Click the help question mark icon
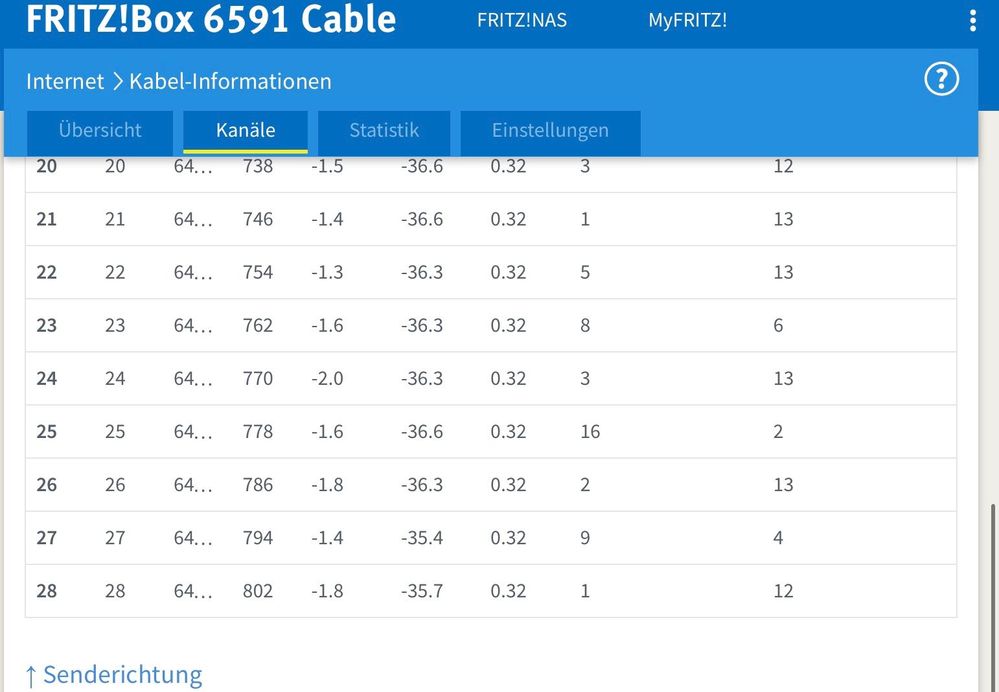This screenshot has height=692, width=999. (x=941, y=80)
